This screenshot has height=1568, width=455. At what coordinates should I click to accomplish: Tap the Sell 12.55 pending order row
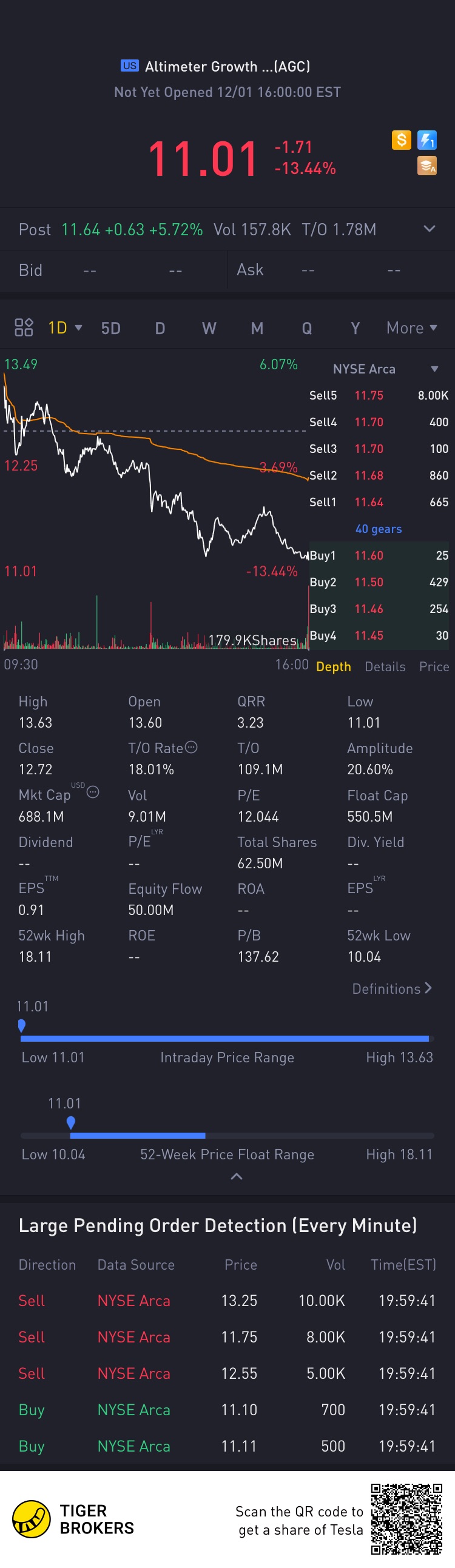point(227,1373)
